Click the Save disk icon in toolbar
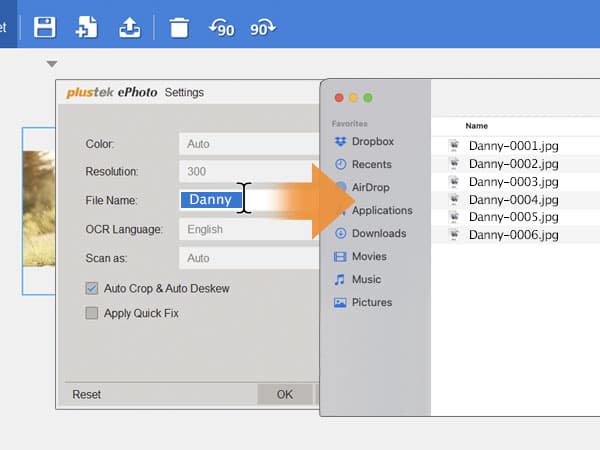600x450 pixels. 44,27
